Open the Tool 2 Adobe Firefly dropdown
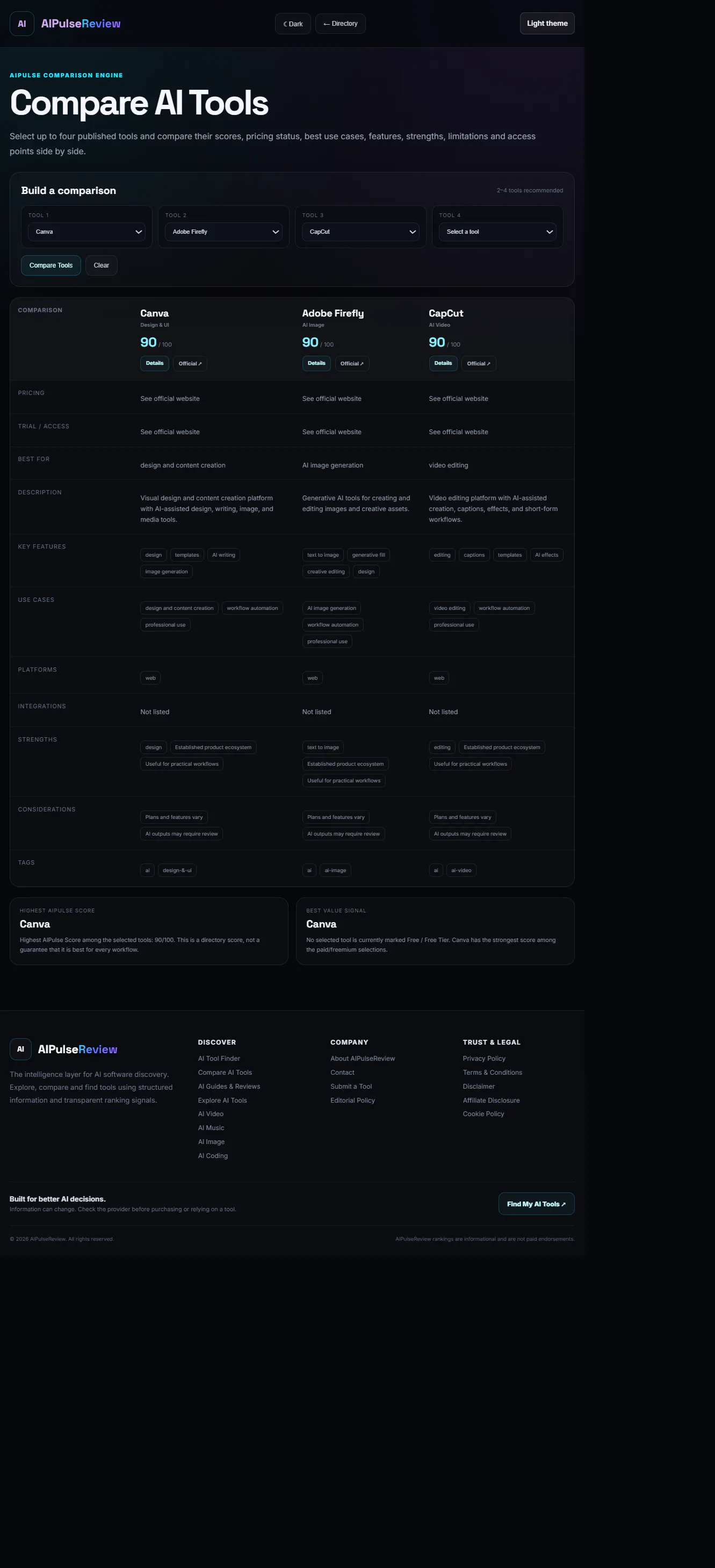Screen dimensions: 715x1568 (223, 232)
